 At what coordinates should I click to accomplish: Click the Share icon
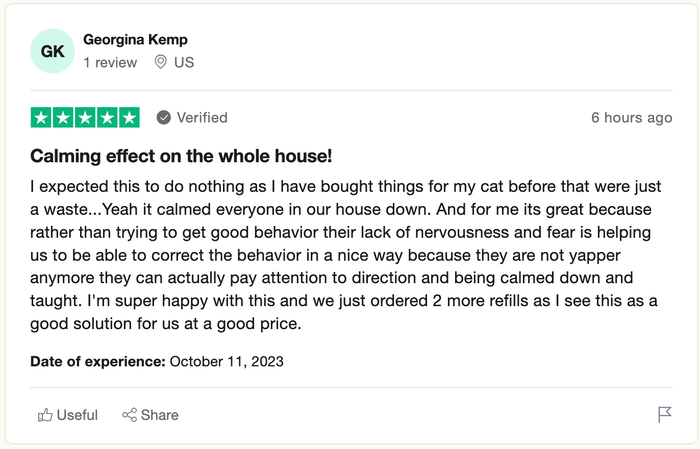pos(129,415)
